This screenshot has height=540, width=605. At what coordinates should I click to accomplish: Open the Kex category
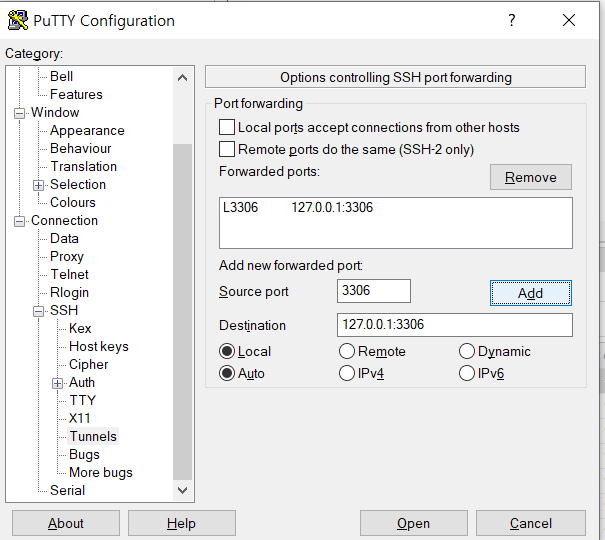80,328
